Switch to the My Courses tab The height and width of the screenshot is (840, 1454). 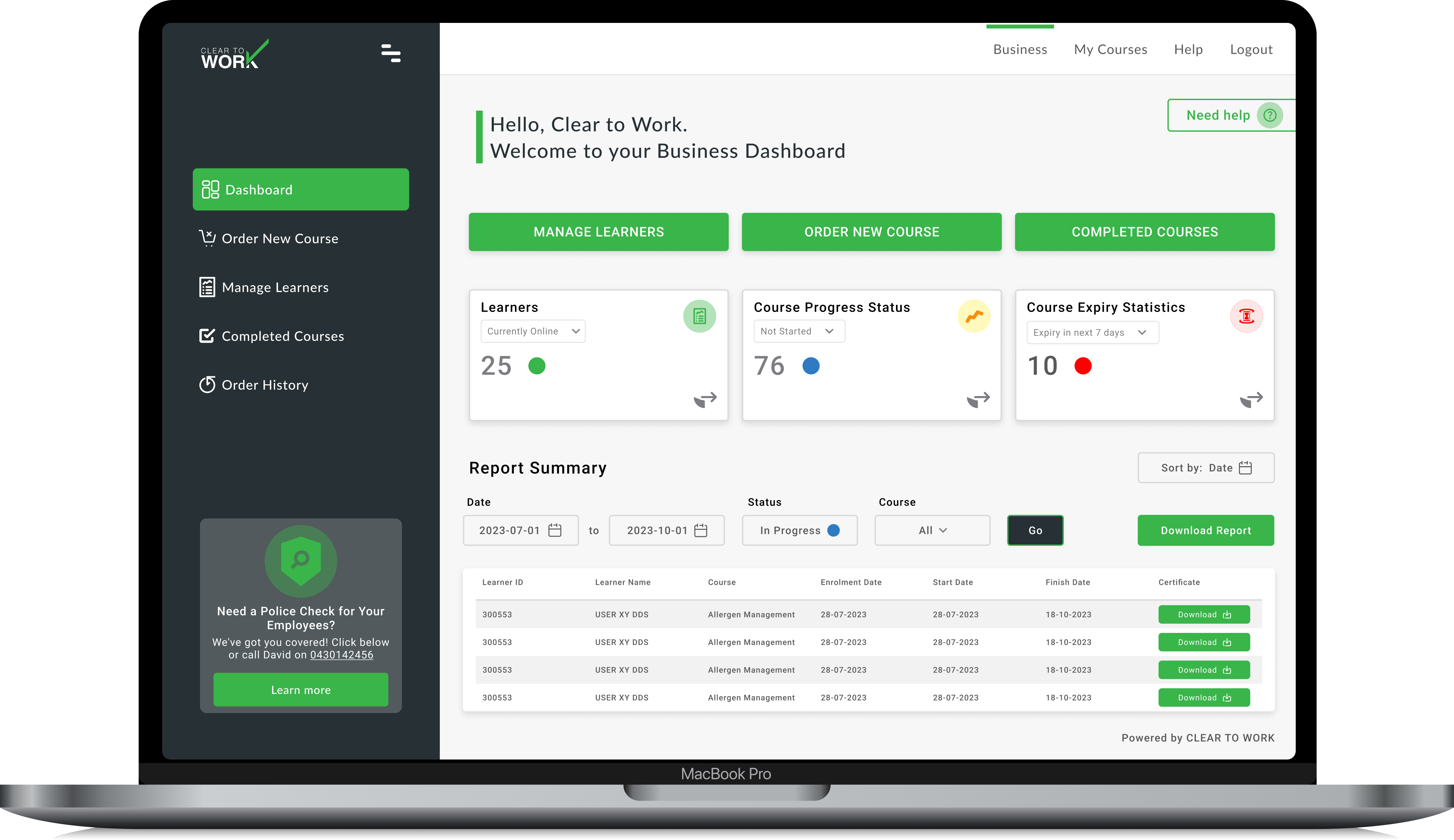[1110, 49]
